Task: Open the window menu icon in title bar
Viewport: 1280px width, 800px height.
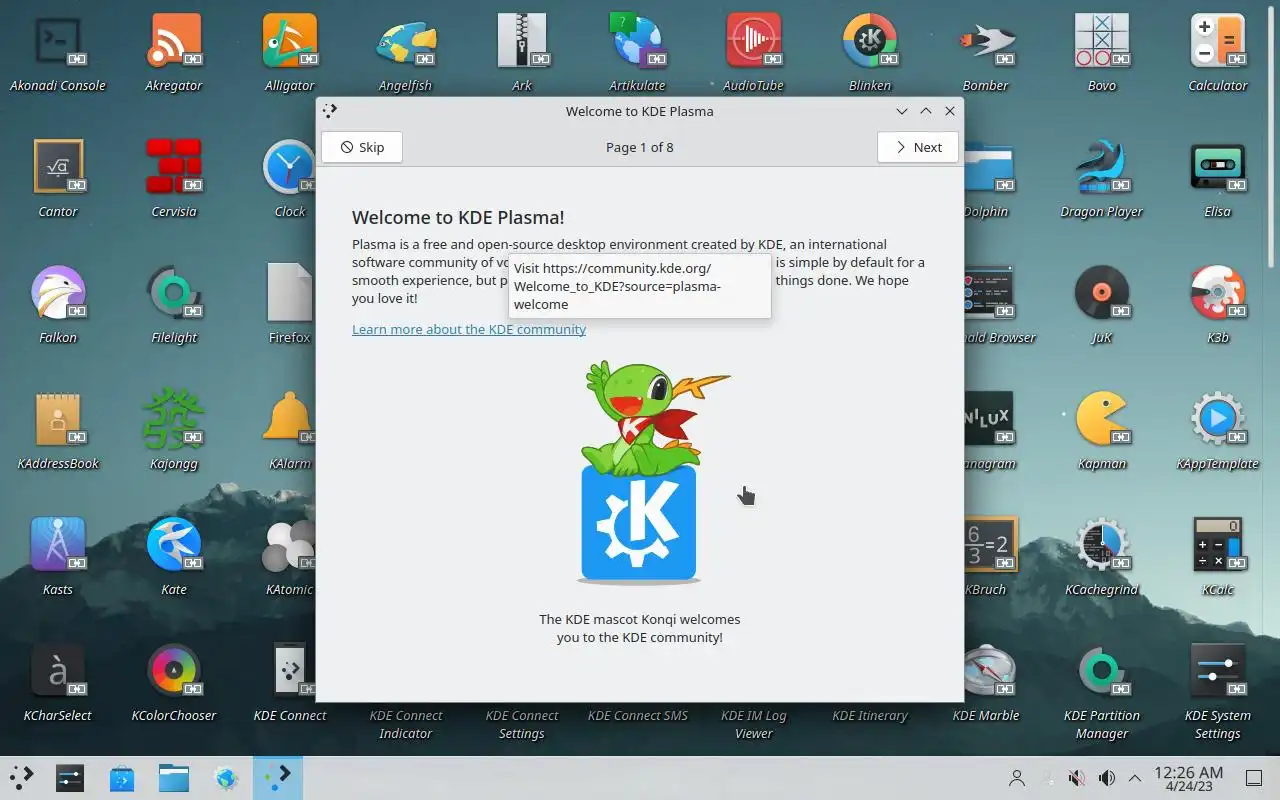Action: point(330,111)
